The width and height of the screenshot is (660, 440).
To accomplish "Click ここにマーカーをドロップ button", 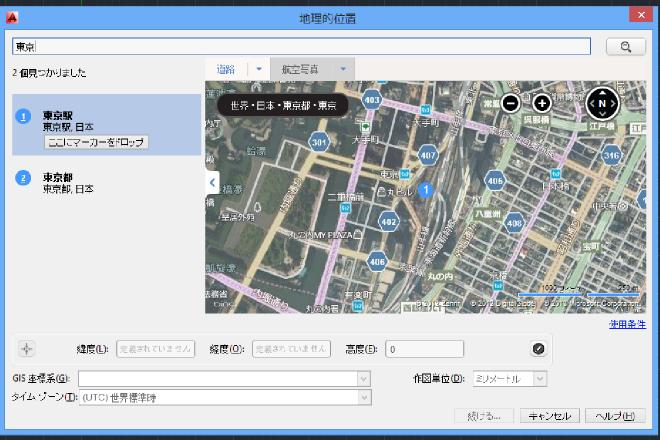I will [x=96, y=142].
